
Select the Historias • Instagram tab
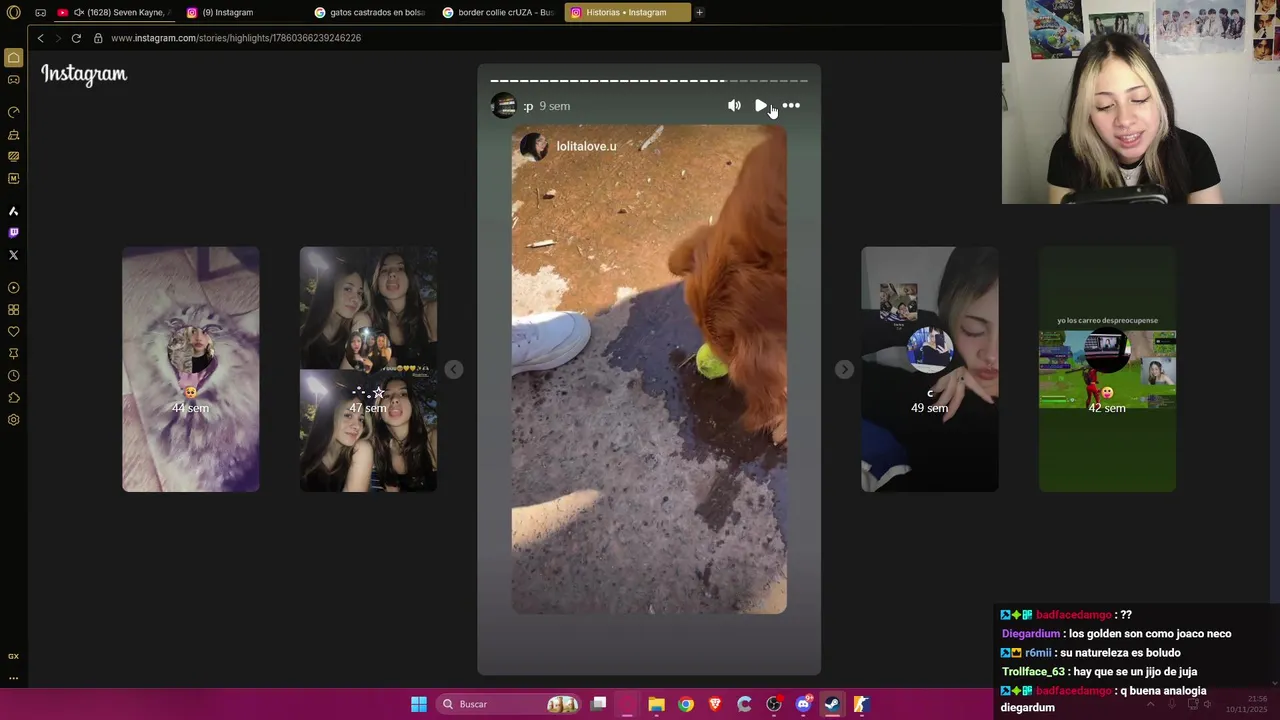627,13
